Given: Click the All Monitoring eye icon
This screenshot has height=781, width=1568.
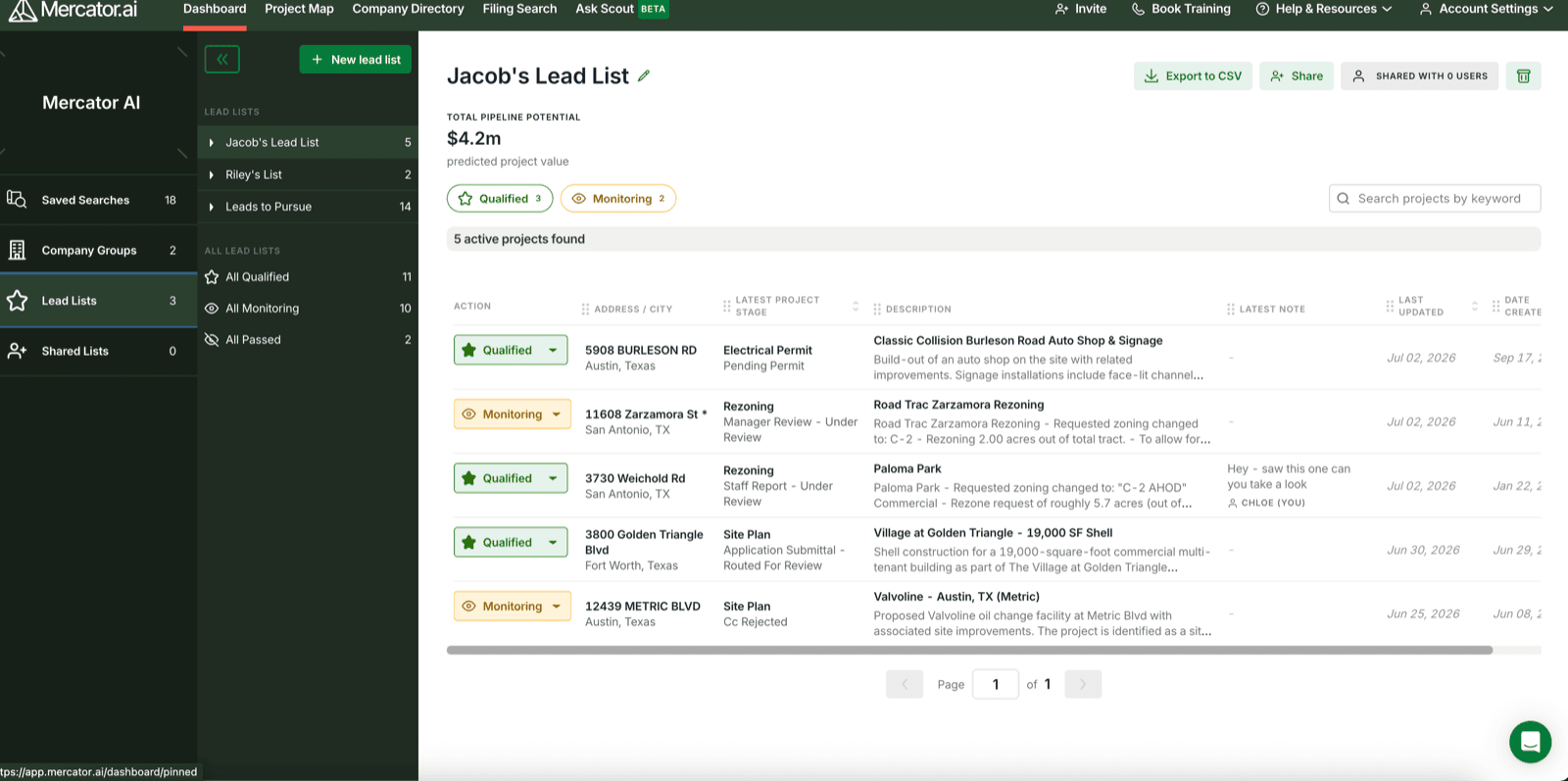Looking at the screenshot, I should tap(212, 309).
